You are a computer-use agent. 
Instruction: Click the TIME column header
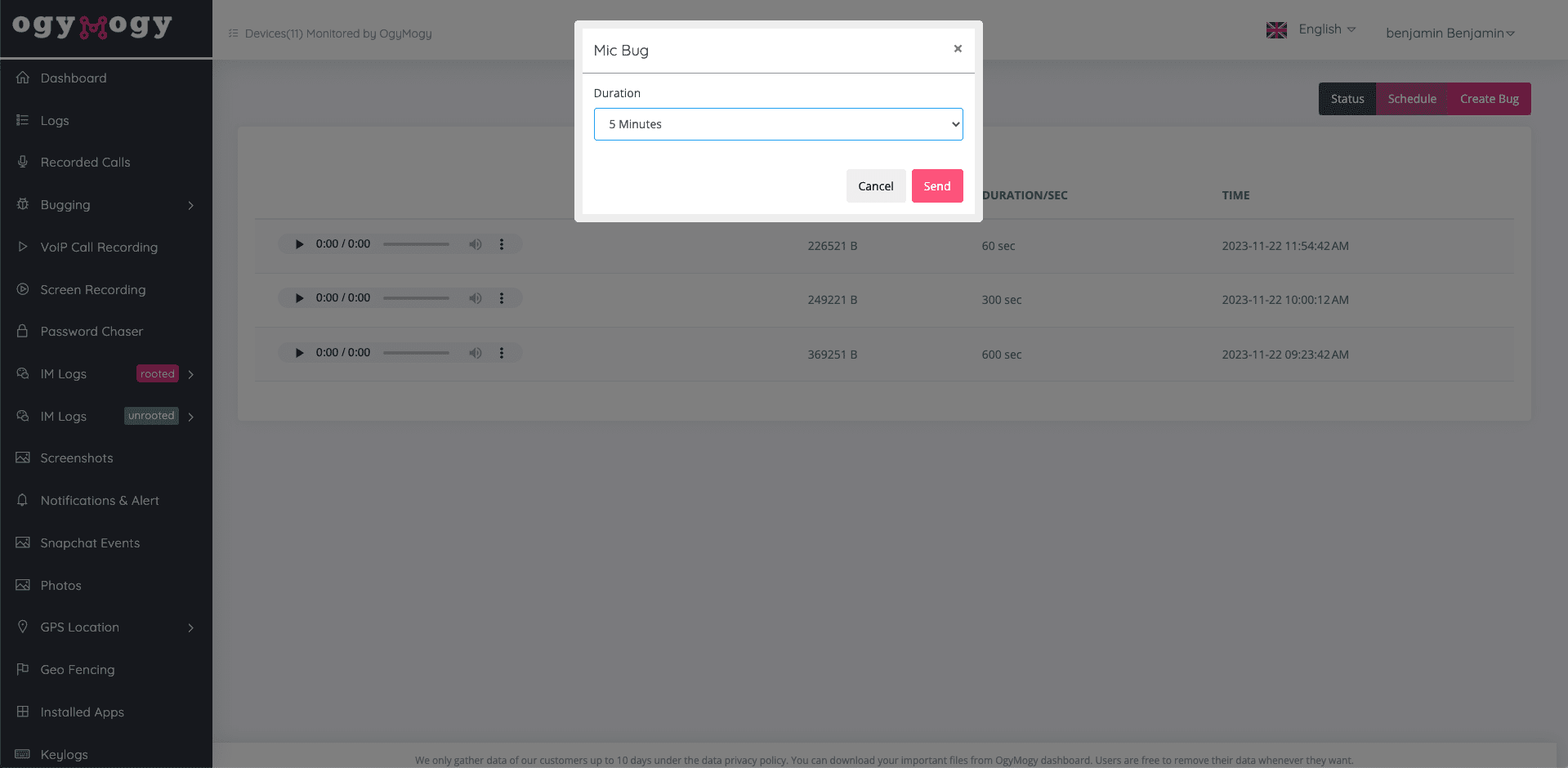pyautogui.click(x=1235, y=195)
